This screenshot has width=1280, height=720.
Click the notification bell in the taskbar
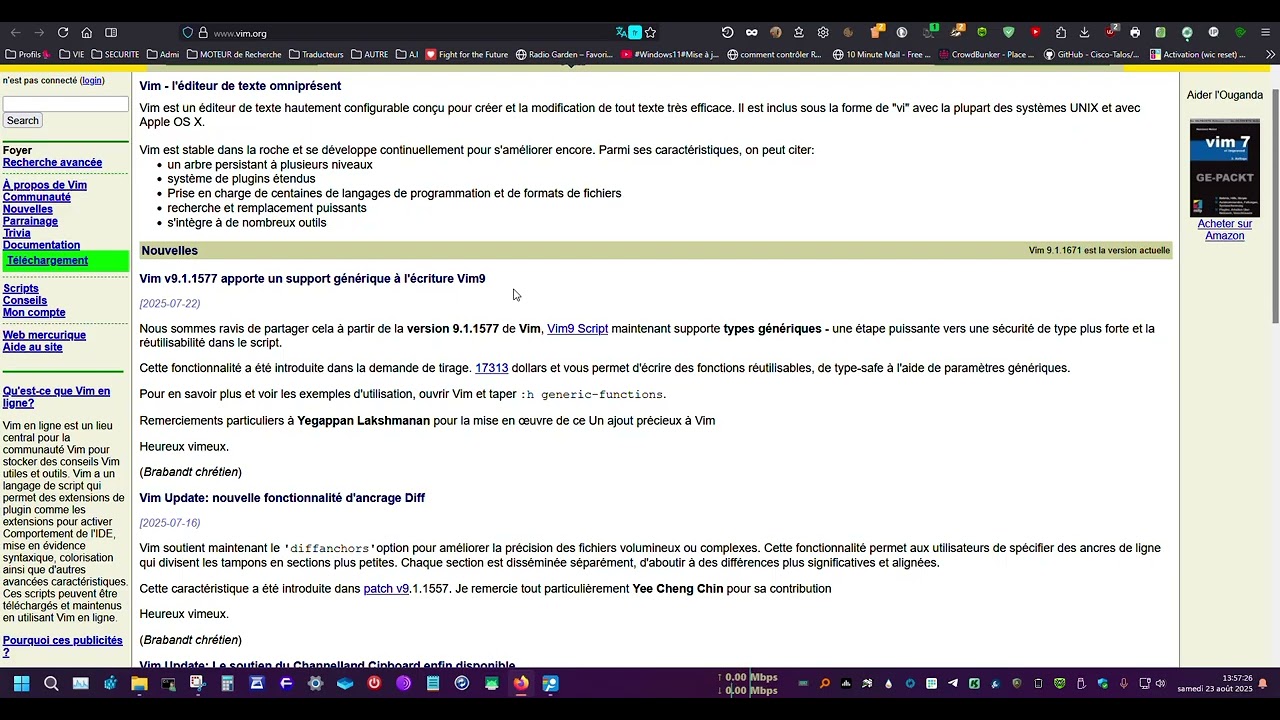coord(1262,684)
